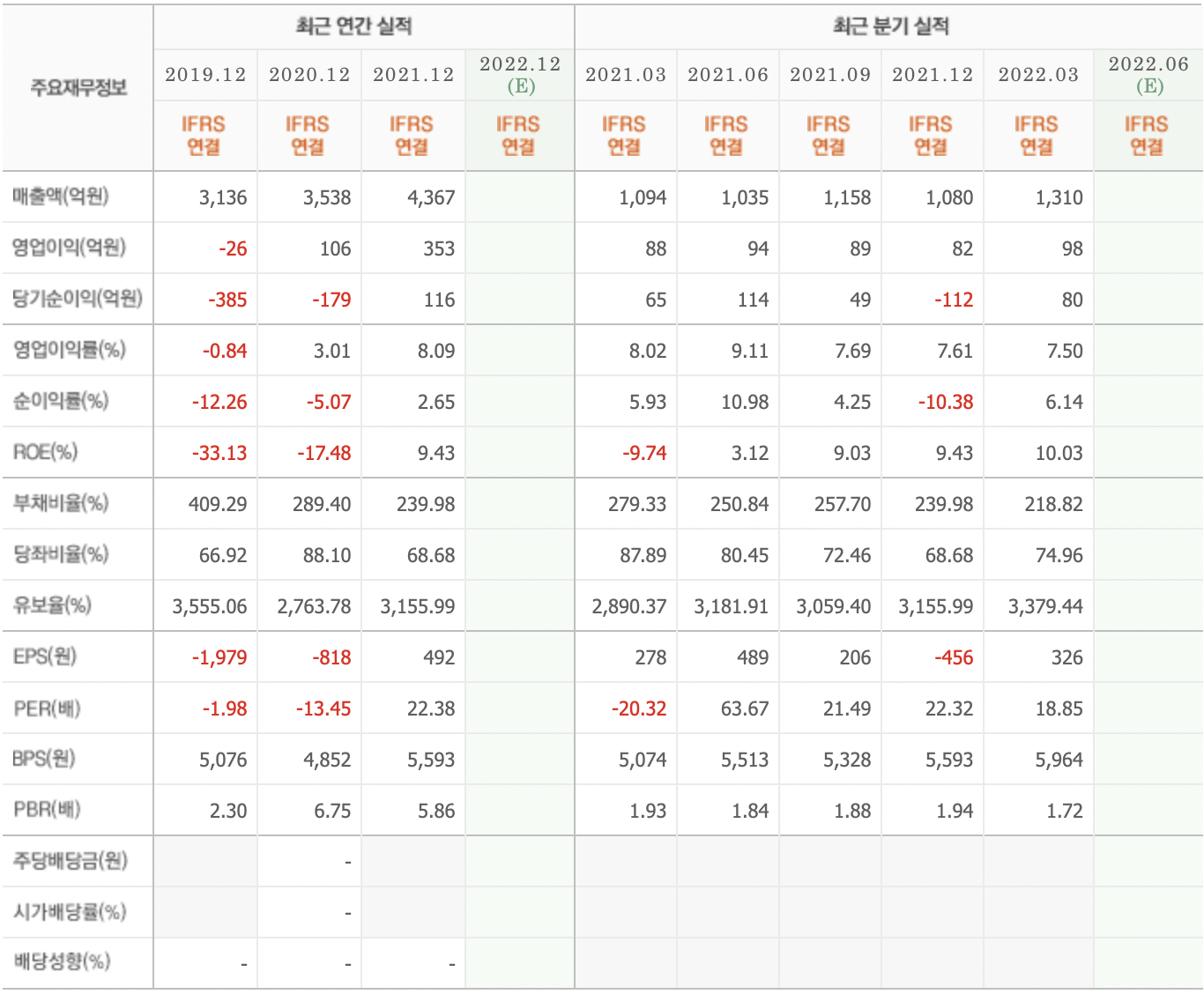This screenshot has height=994, width=1204.
Task: Click the 영업이익(억원) row label
Action: pyautogui.click(x=69, y=248)
